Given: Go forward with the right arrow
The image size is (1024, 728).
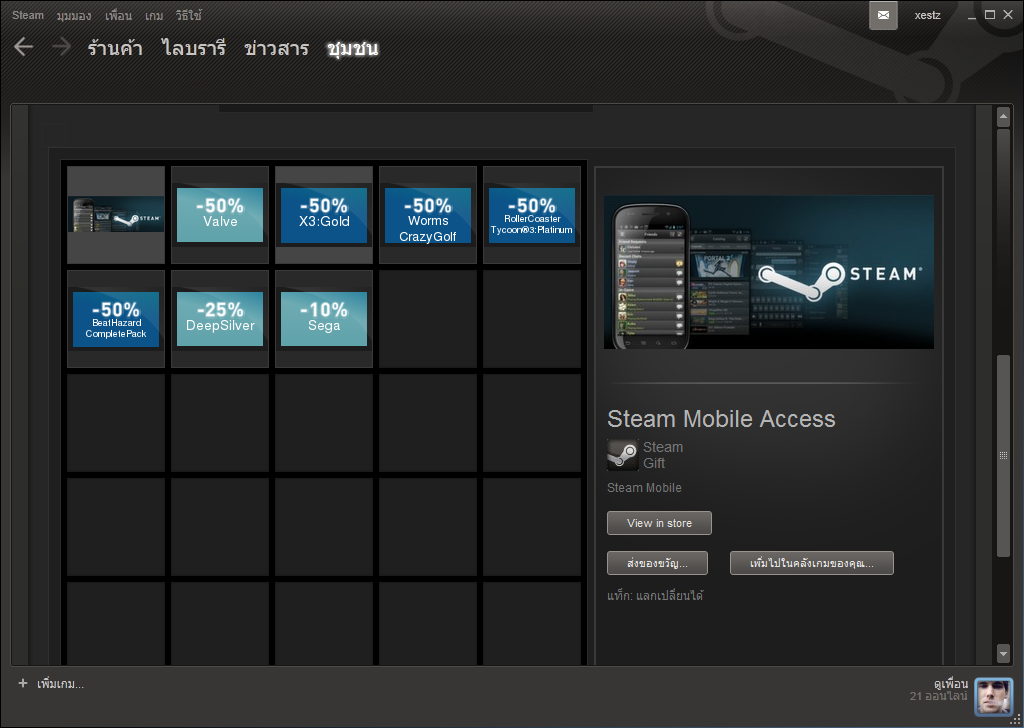Looking at the screenshot, I should (61, 47).
